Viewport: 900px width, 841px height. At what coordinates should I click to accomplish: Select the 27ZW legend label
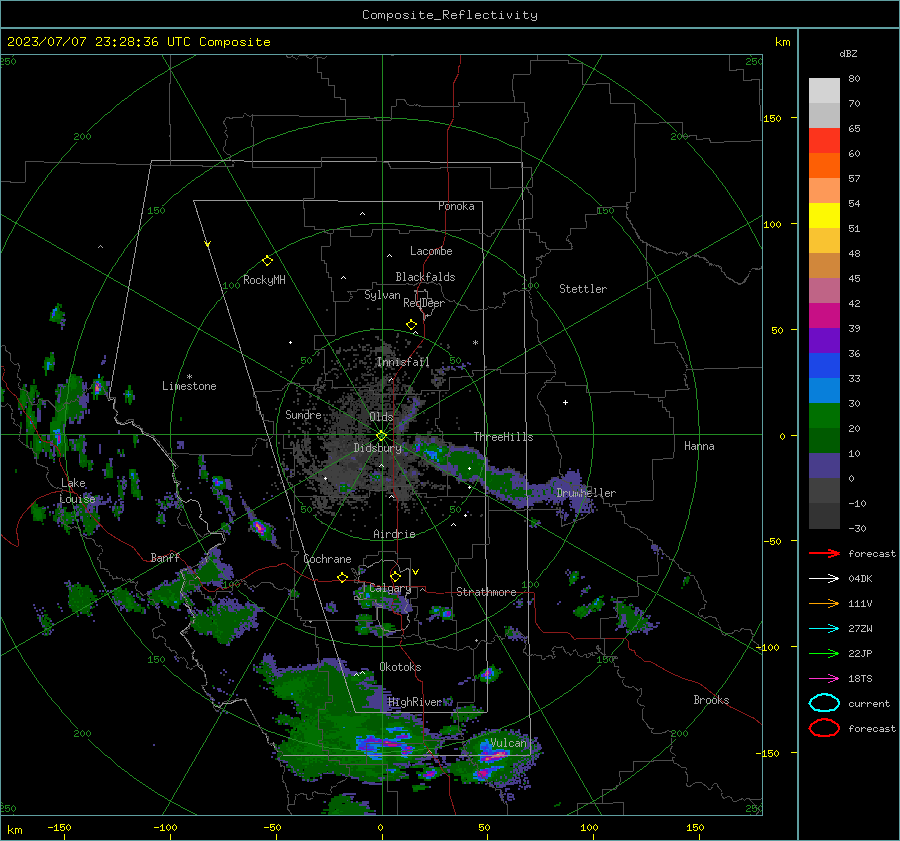click(x=860, y=629)
